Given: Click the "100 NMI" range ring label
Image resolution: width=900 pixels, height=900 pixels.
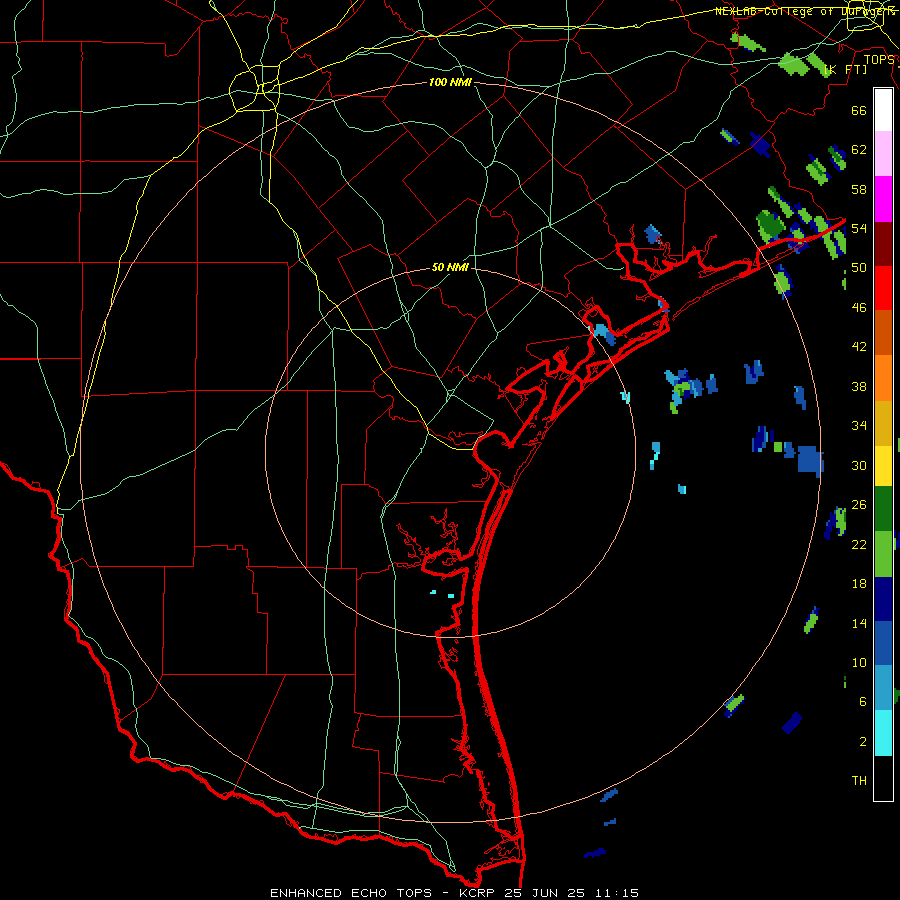Looking at the screenshot, I should (x=450, y=83).
